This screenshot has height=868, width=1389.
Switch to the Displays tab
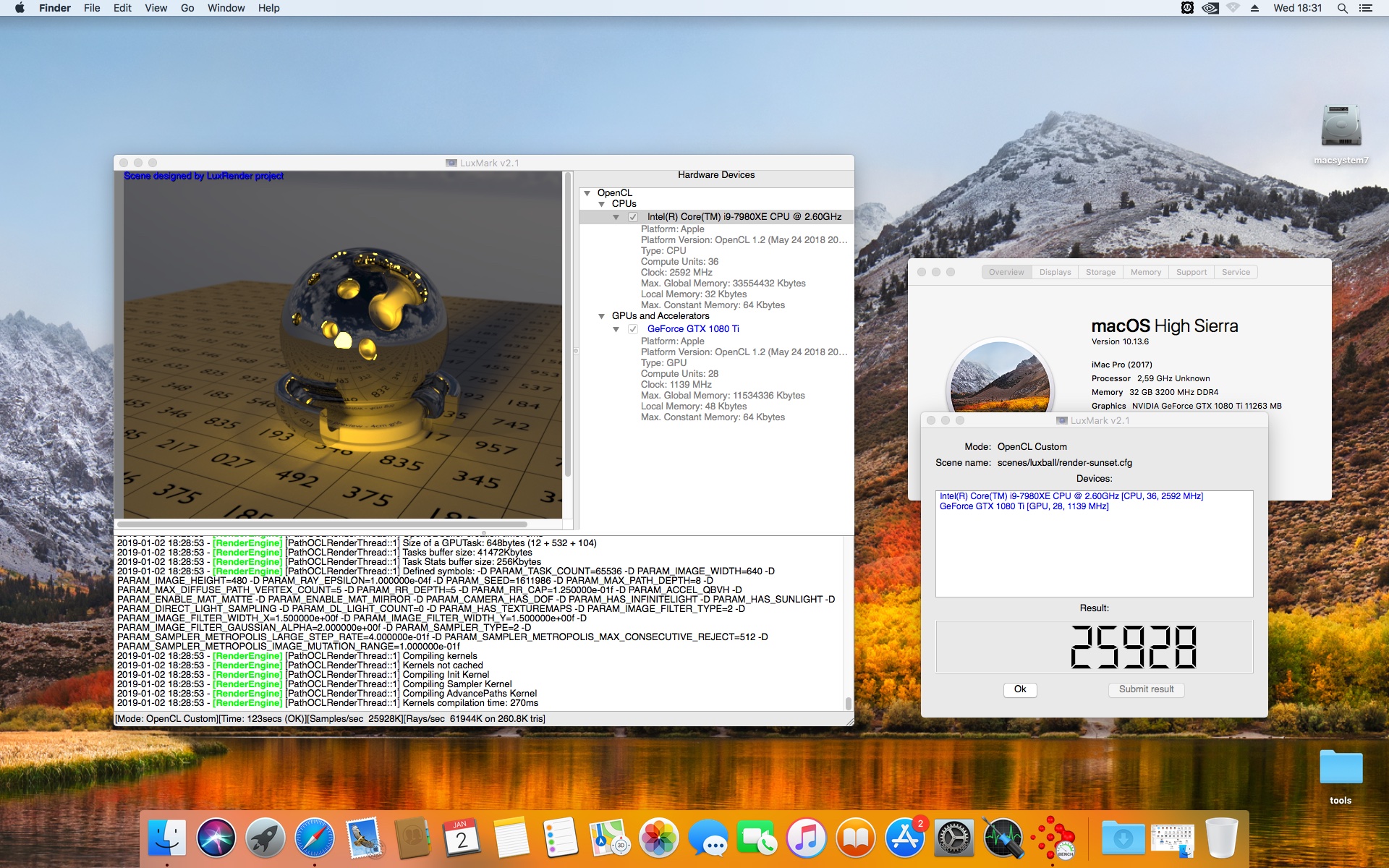point(1055,272)
